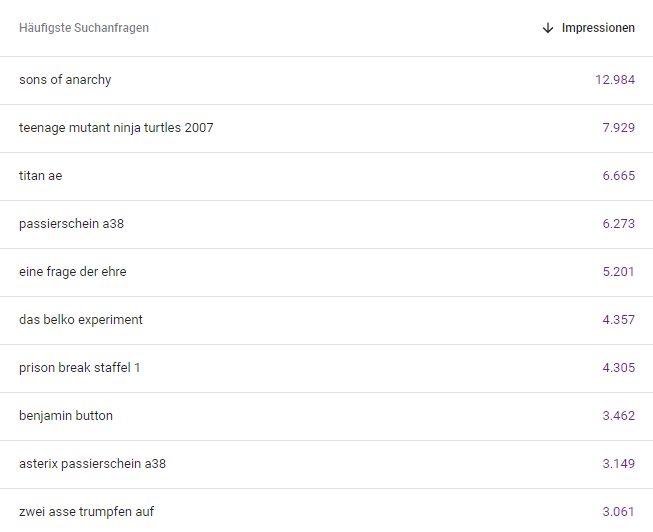Select the 3.462 impressions figure
Image resolution: width=653 pixels, height=532 pixels.
point(618,416)
